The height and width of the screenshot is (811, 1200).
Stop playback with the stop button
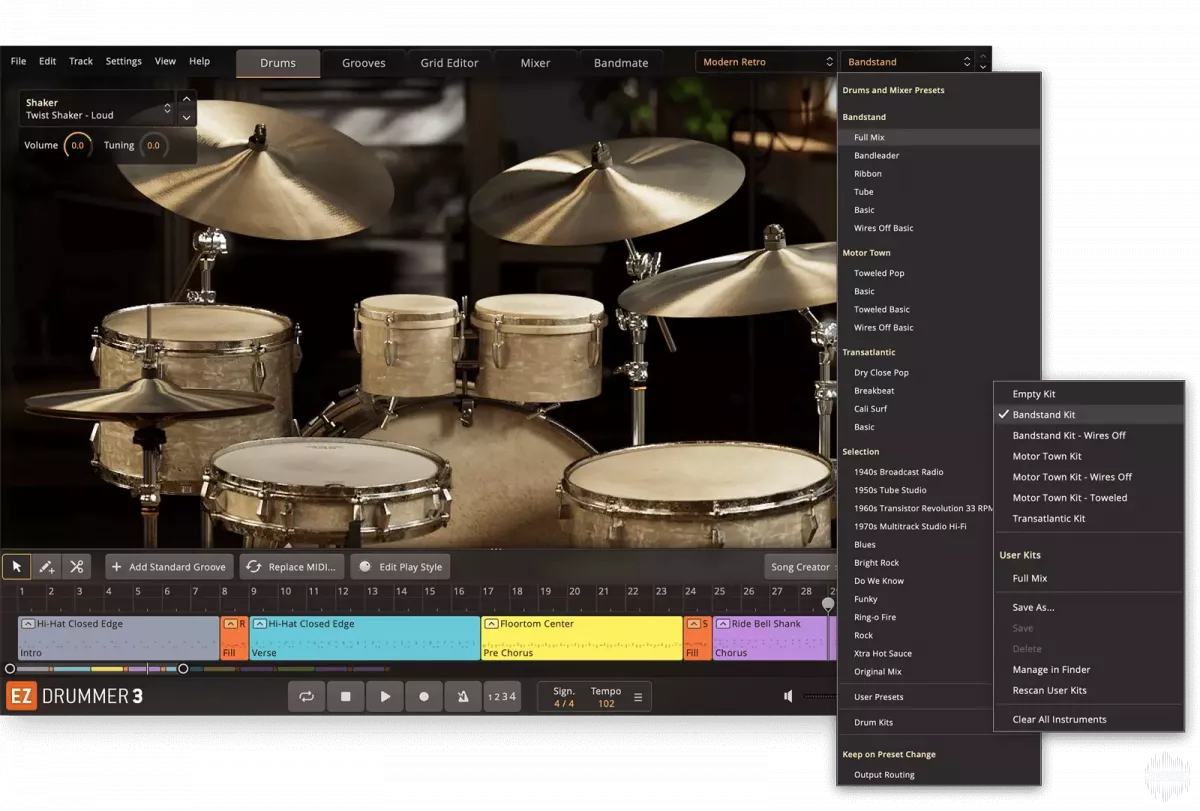(x=346, y=696)
